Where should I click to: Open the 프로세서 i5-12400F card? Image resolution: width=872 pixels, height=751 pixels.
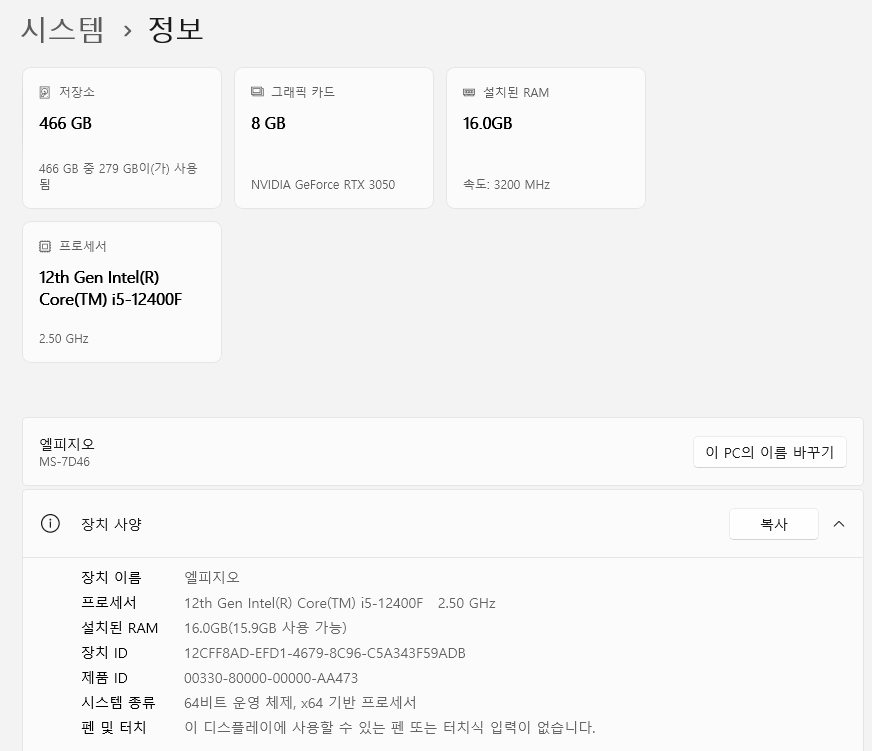point(122,292)
